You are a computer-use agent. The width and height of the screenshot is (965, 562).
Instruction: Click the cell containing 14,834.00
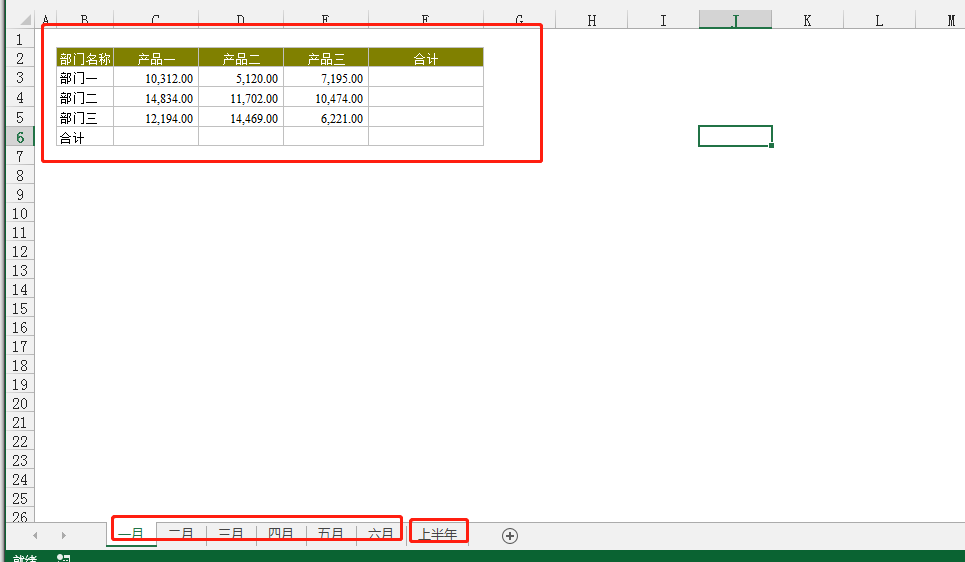point(156,97)
